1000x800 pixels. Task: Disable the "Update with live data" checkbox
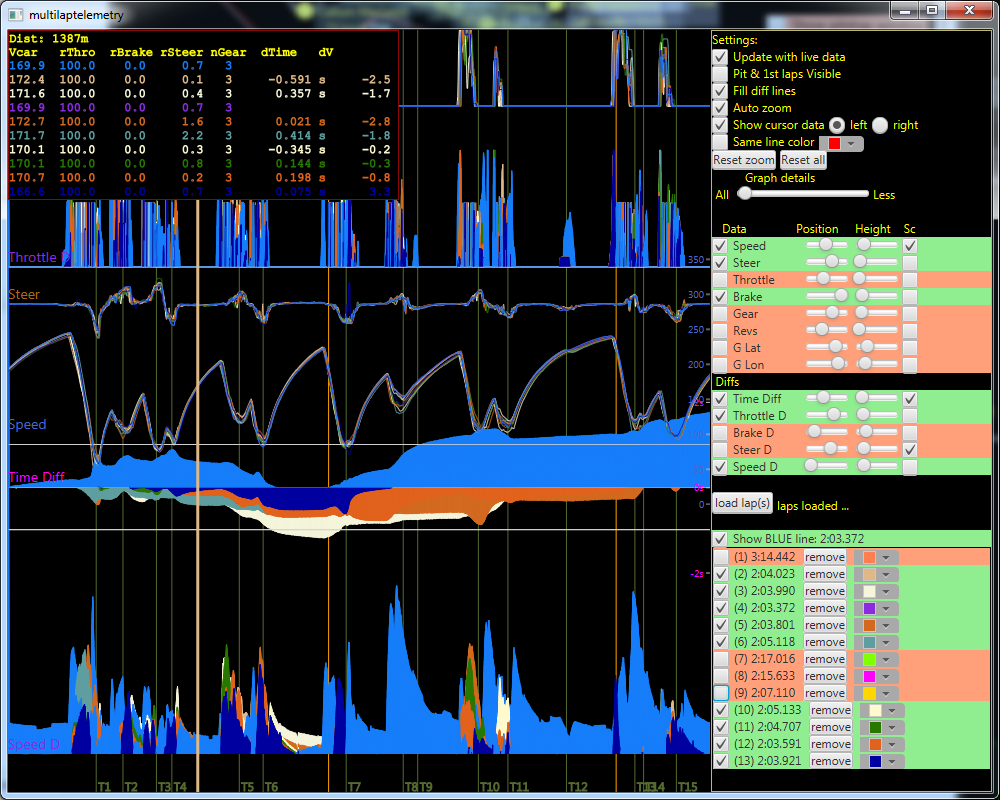(719, 57)
